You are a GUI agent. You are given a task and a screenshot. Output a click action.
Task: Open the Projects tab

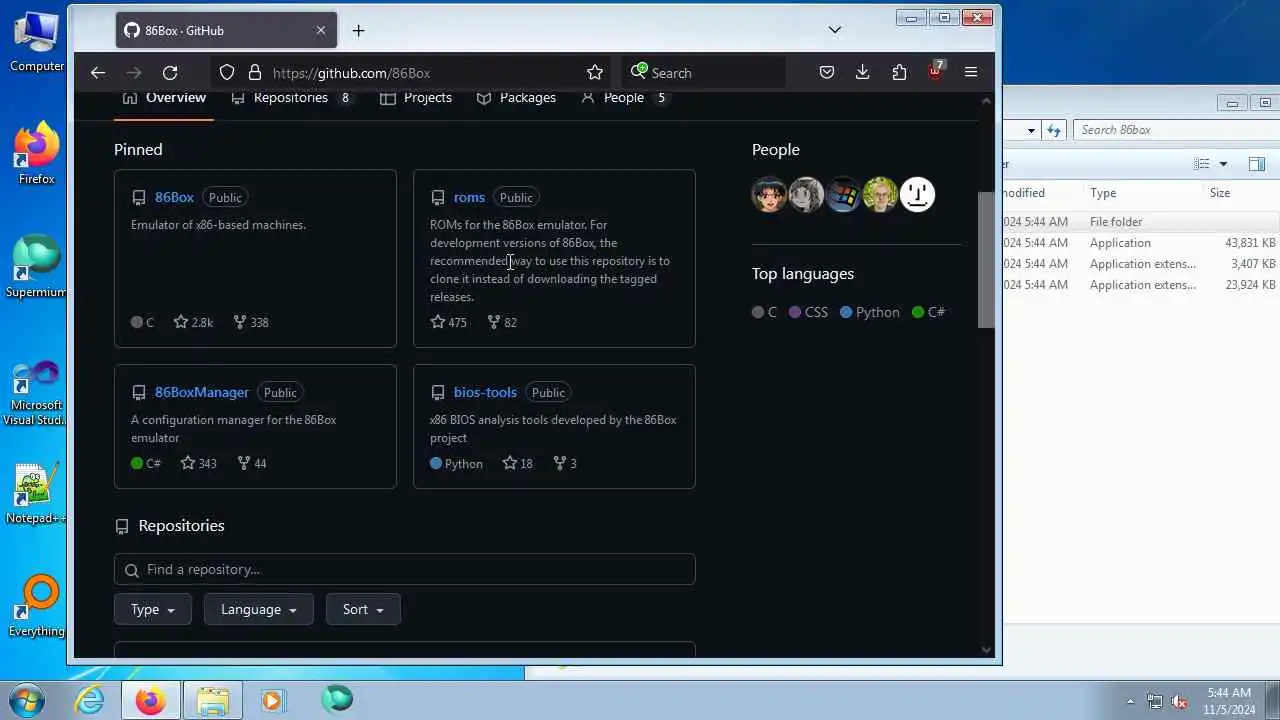click(416, 98)
